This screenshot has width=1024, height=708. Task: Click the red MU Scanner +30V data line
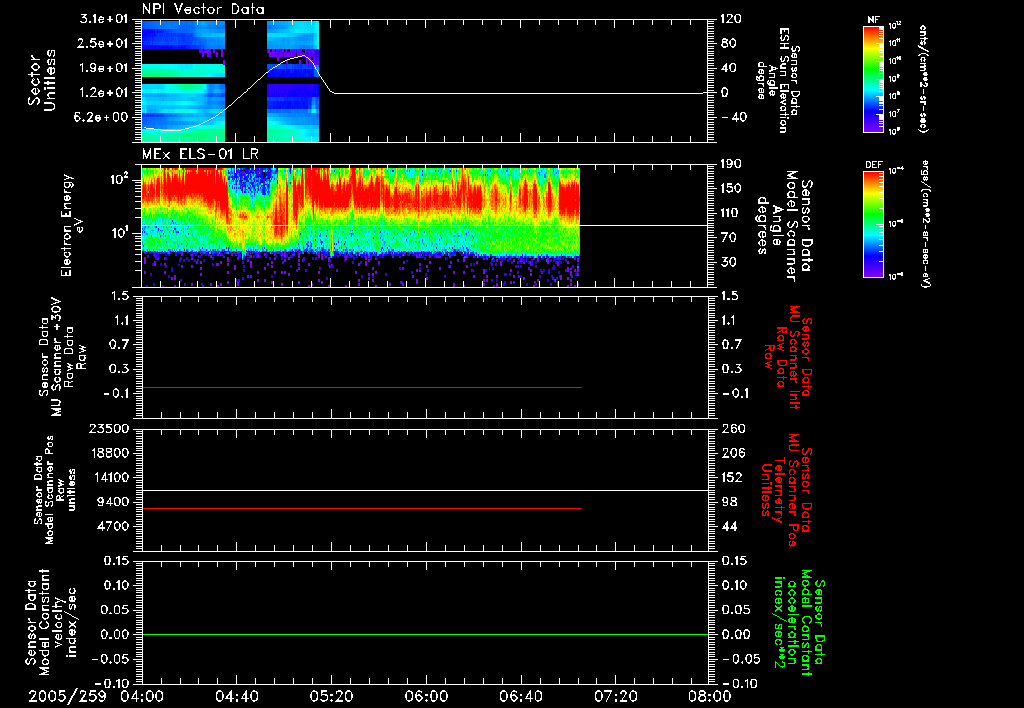(x=361, y=387)
